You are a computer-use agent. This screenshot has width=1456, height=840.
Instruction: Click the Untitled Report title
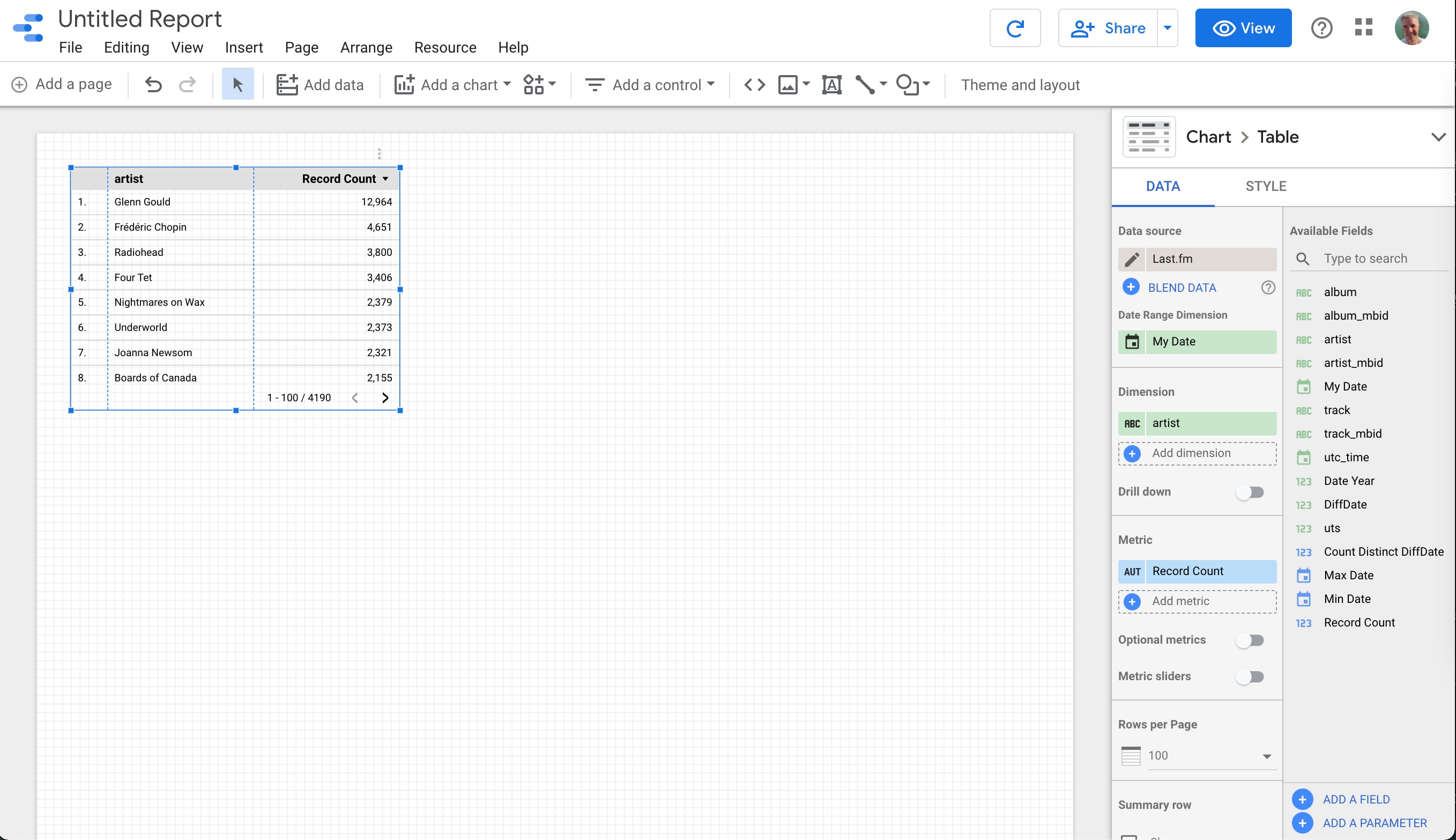tap(139, 19)
